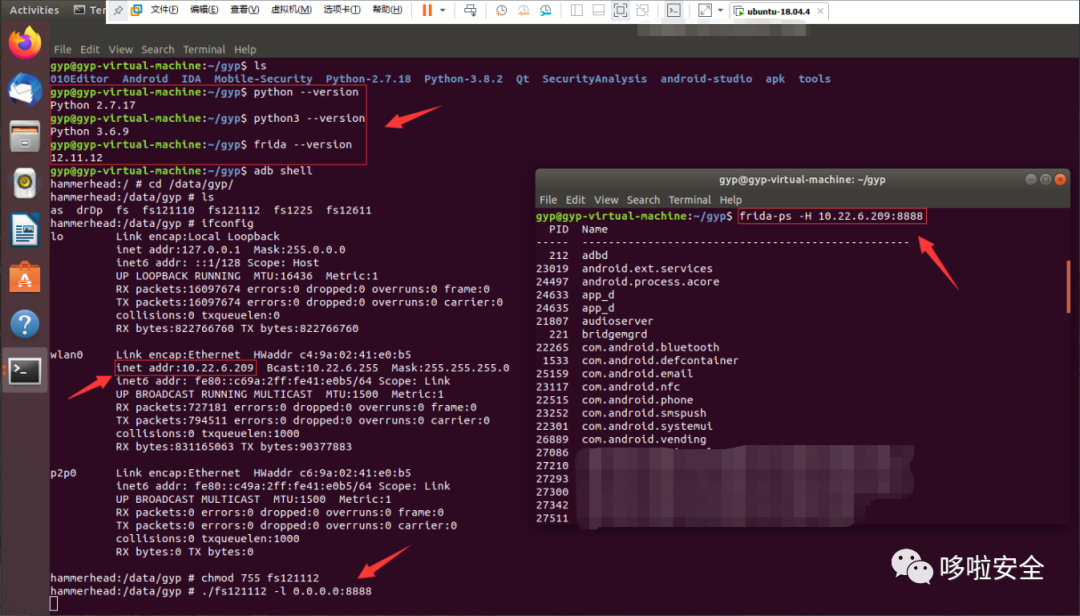Viewport: 1080px width, 616px height.
Task: Revert the VM to previous snapshot
Action: point(523,10)
